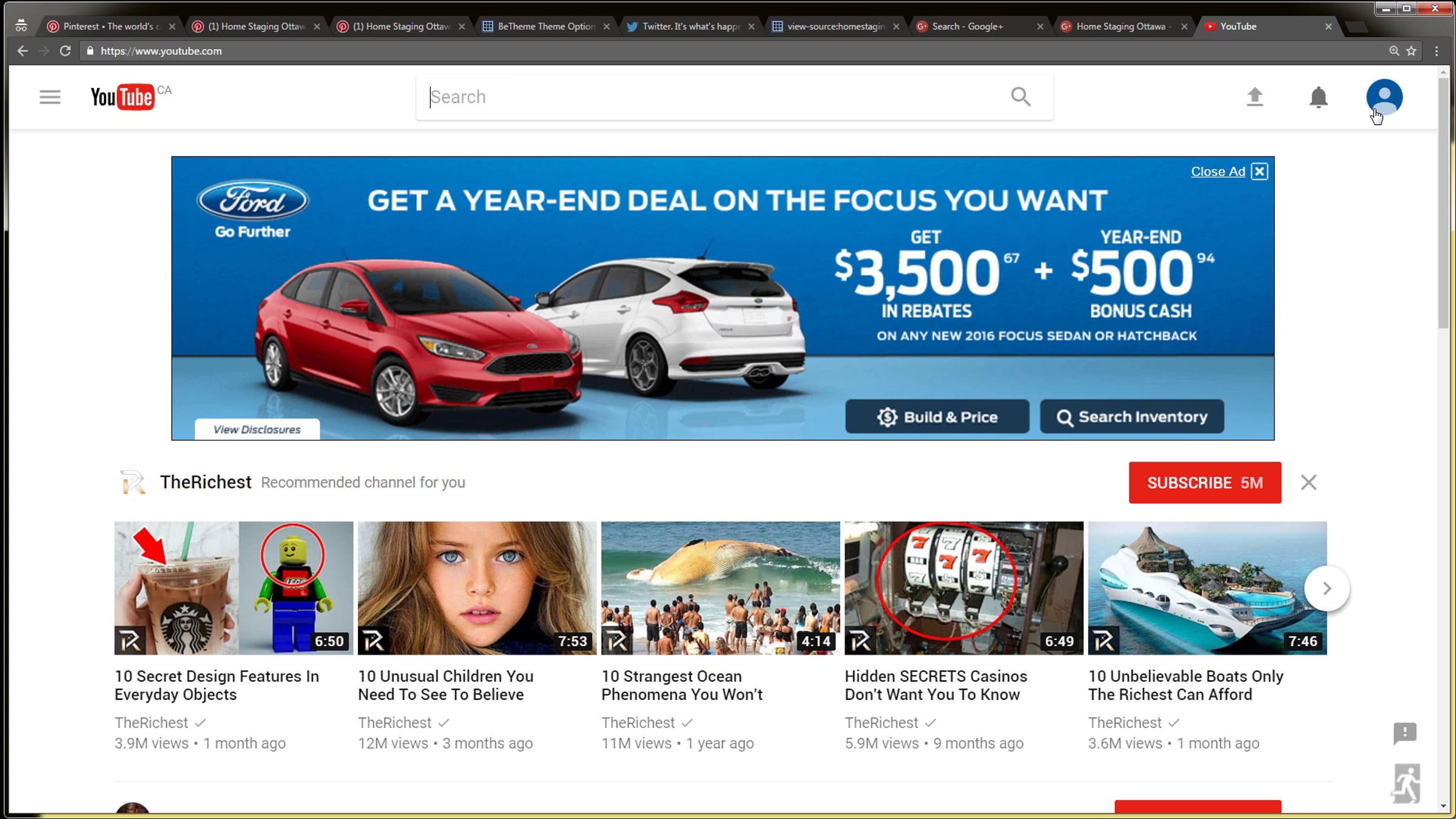Open View Disclosures in the ad
The width and height of the screenshot is (1456, 819).
pos(257,430)
